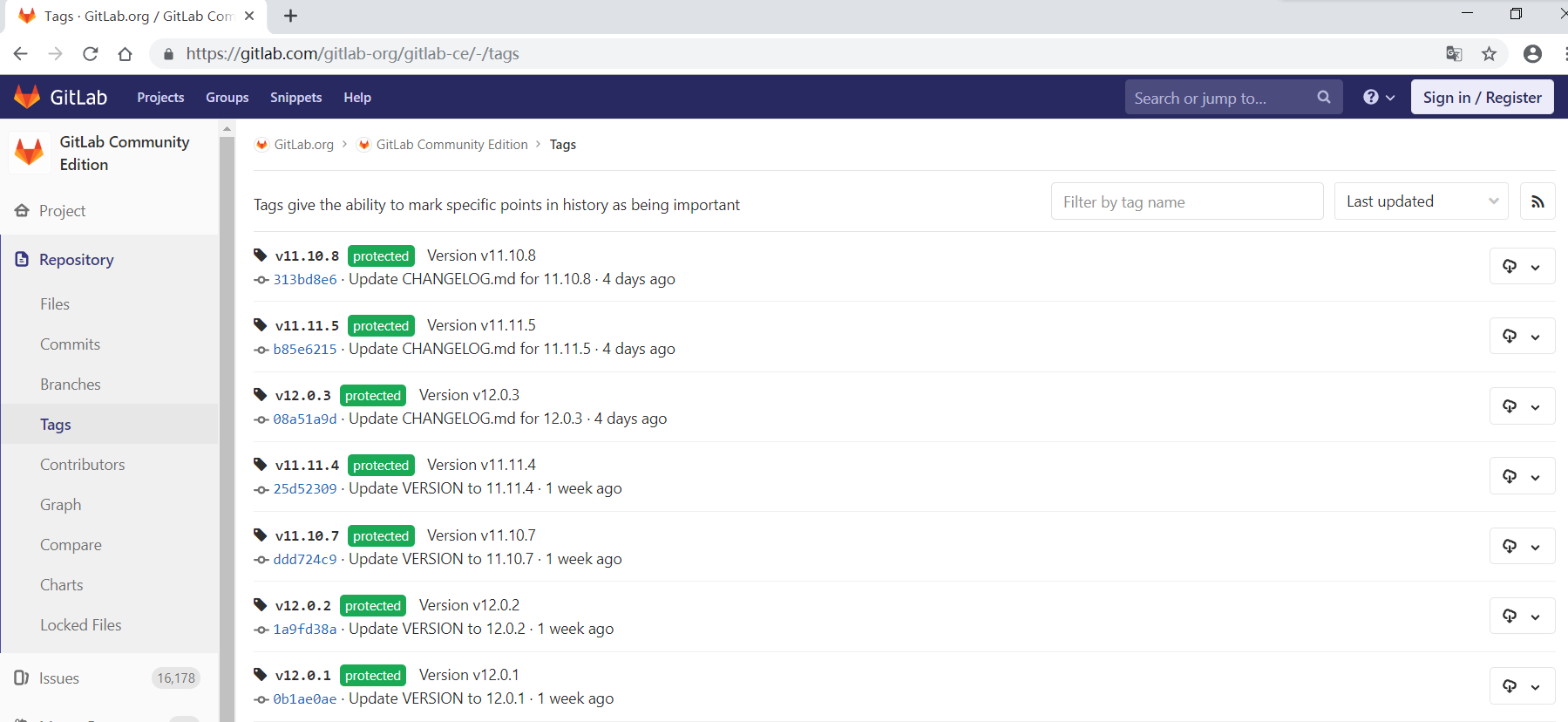Image resolution: width=1568 pixels, height=722 pixels.
Task: Click the site lock icon in the address bar
Action: click(x=168, y=54)
